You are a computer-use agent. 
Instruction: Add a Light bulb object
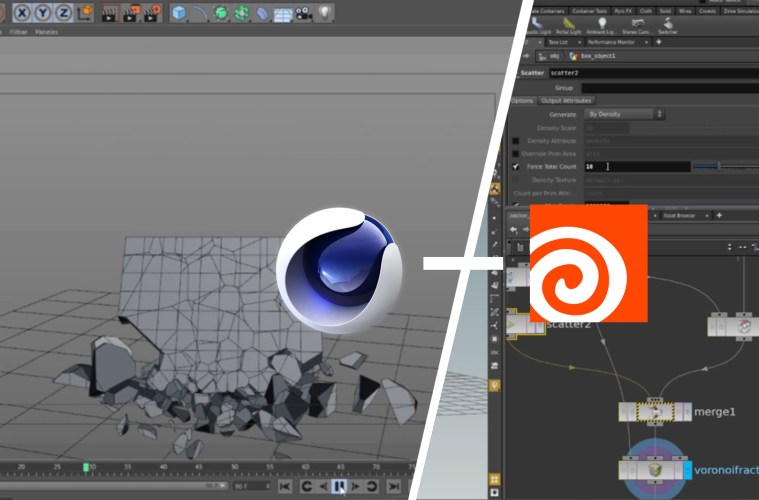coord(325,13)
